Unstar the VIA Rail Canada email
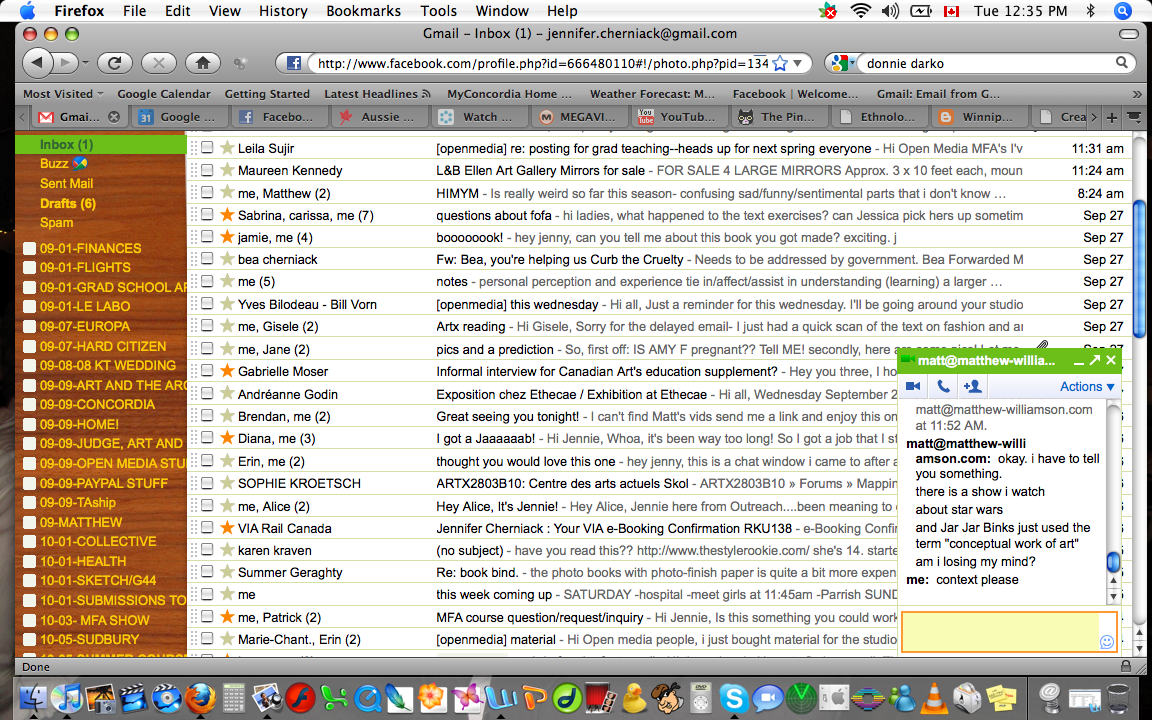 click(227, 528)
